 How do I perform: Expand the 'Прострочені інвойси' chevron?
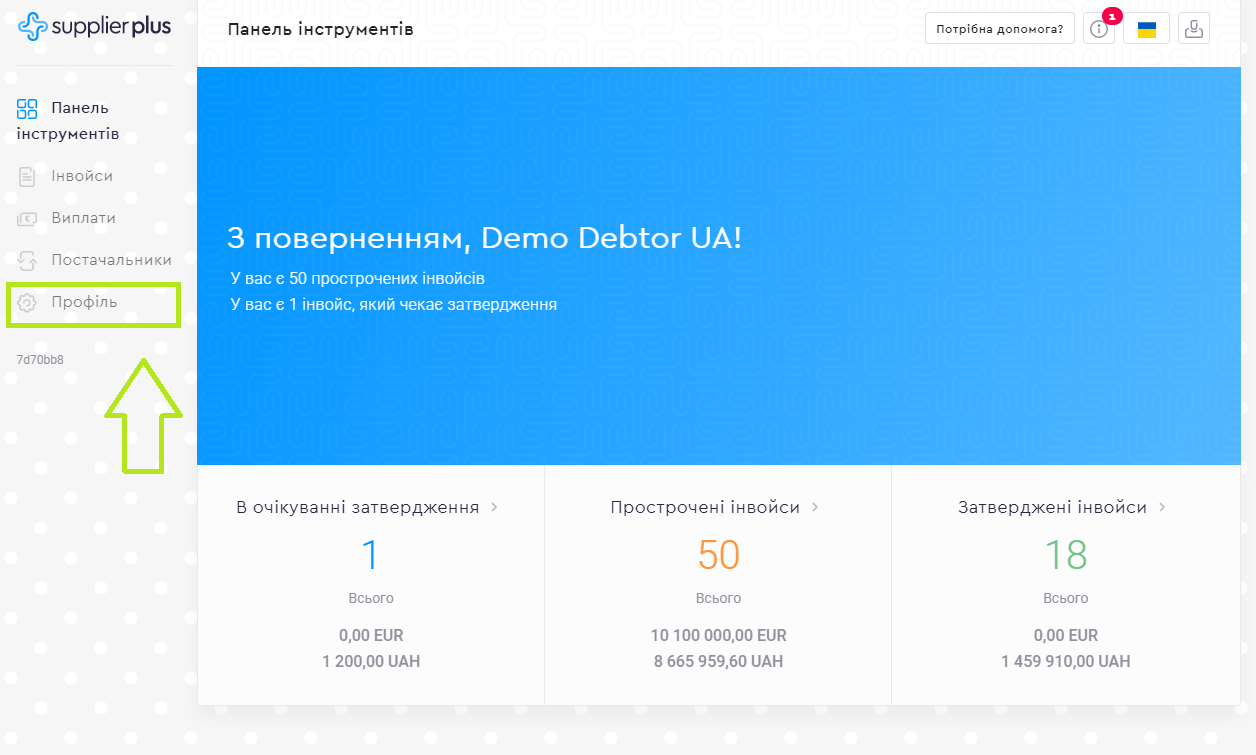tap(815, 508)
